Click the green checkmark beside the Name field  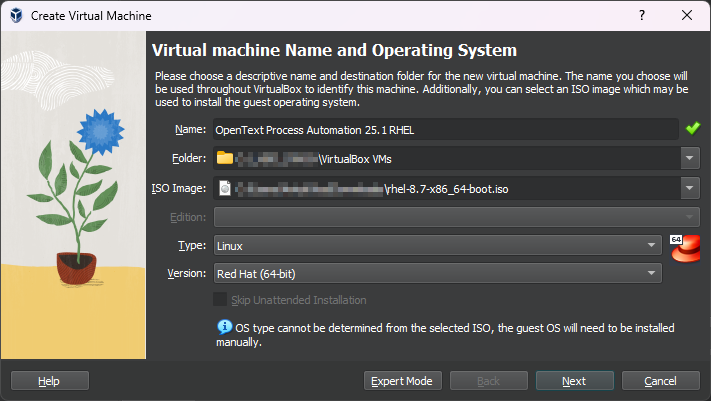tap(693, 129)
